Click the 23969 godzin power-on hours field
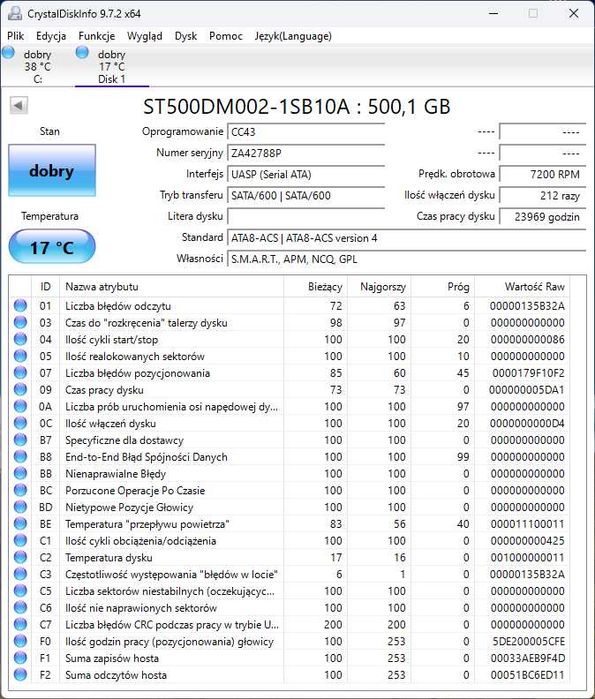 point(542,217)
